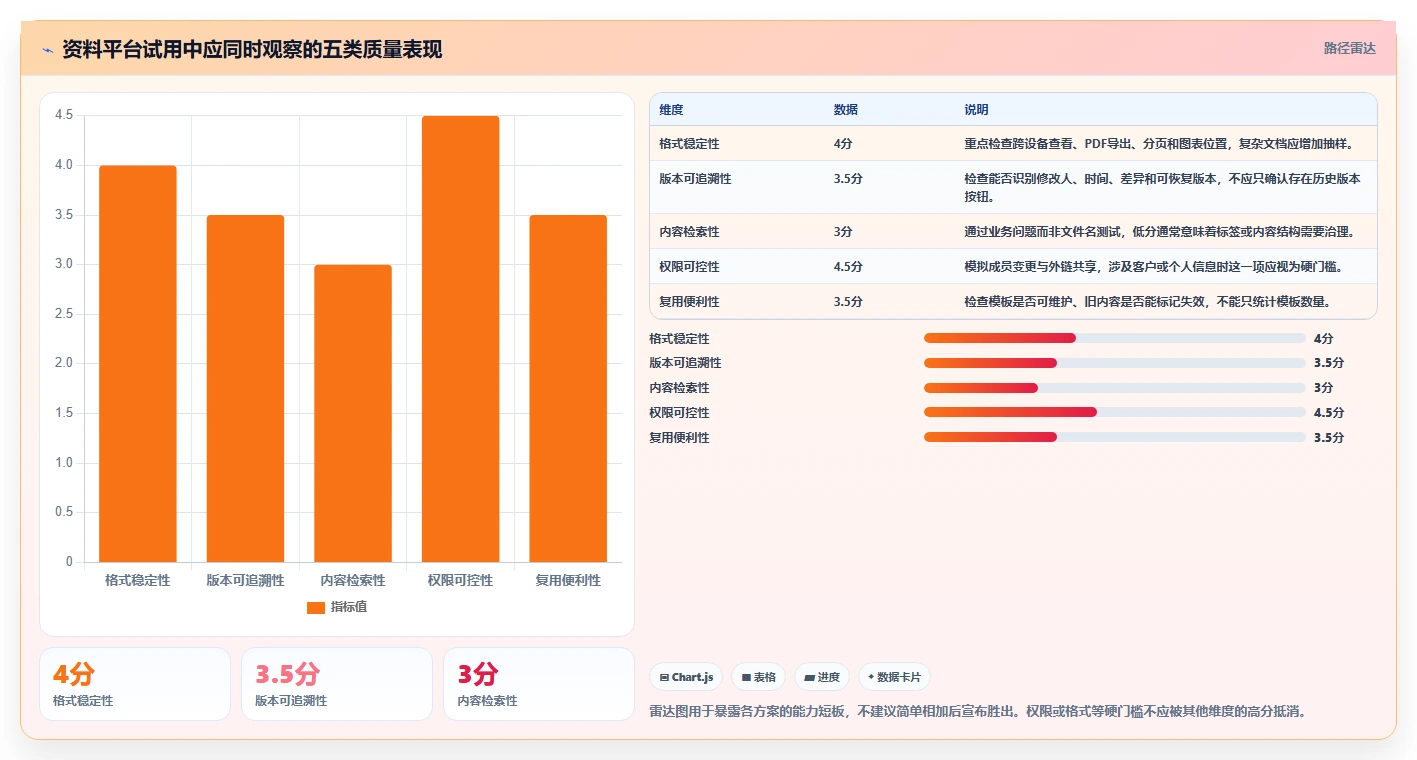Image resolution: width=1417 pixels, height=760 pixels.
Task: Click the 版本可追溯性 cell in the table
Action: (x=695, y=179)
